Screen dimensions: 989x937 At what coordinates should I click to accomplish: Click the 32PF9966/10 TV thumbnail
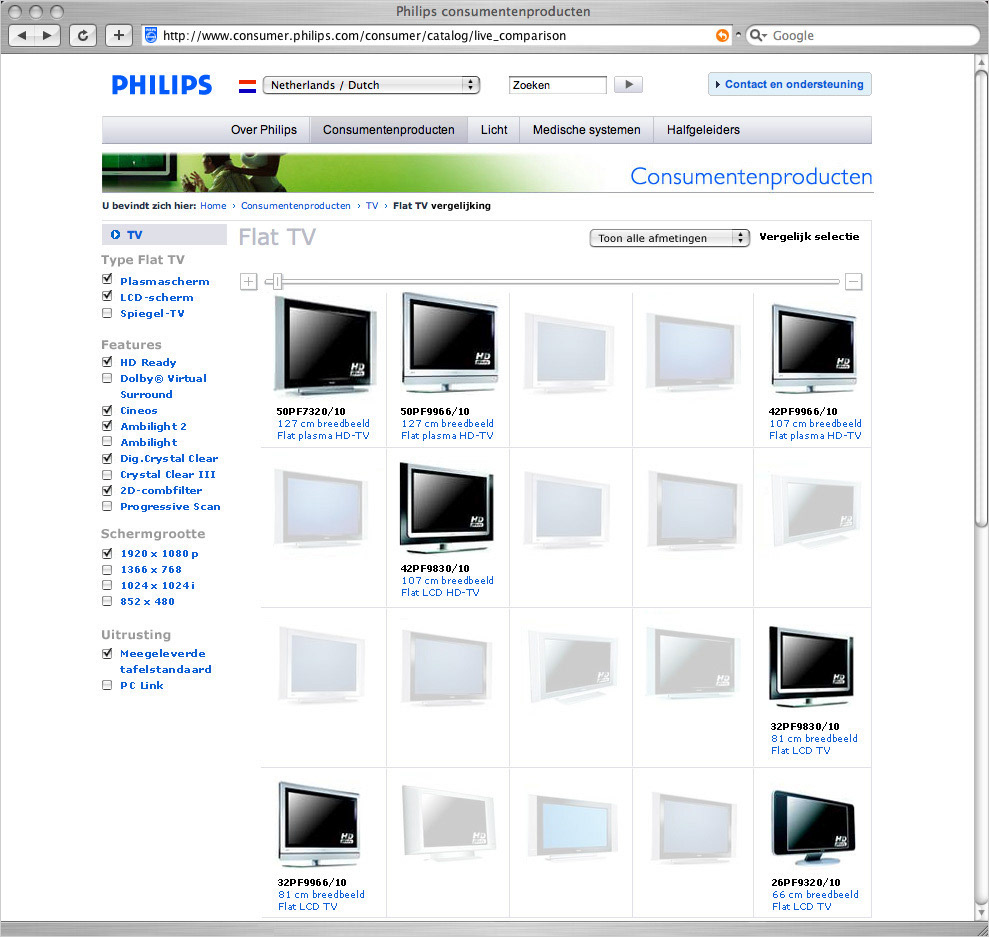tap(319, 825)
